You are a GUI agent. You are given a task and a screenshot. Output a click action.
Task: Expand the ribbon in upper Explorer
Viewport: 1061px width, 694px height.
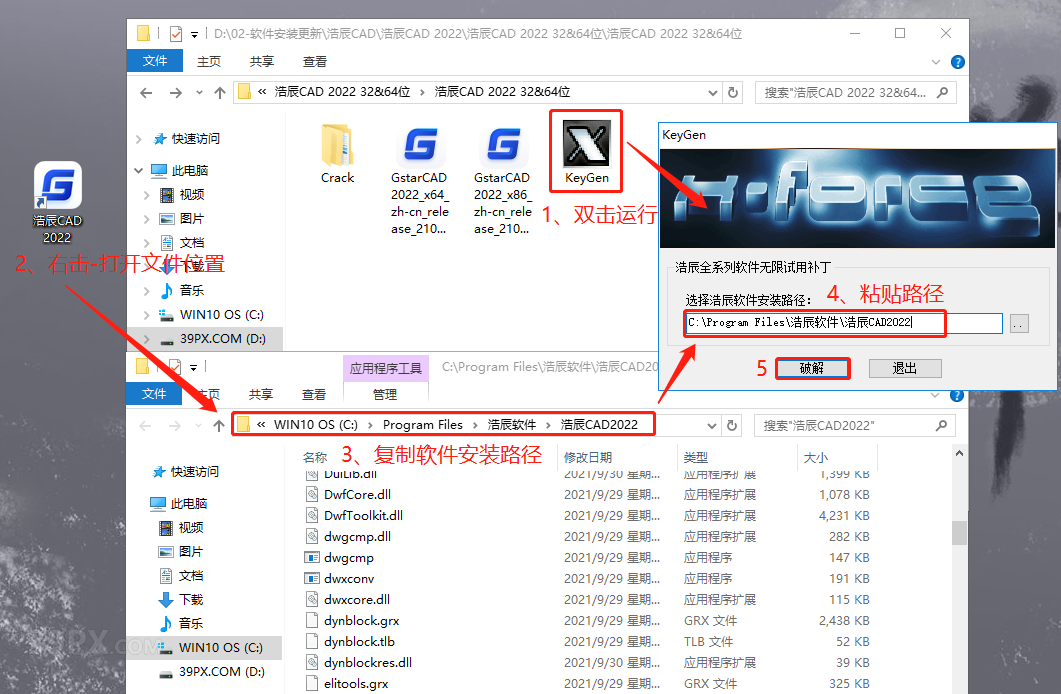936,62
